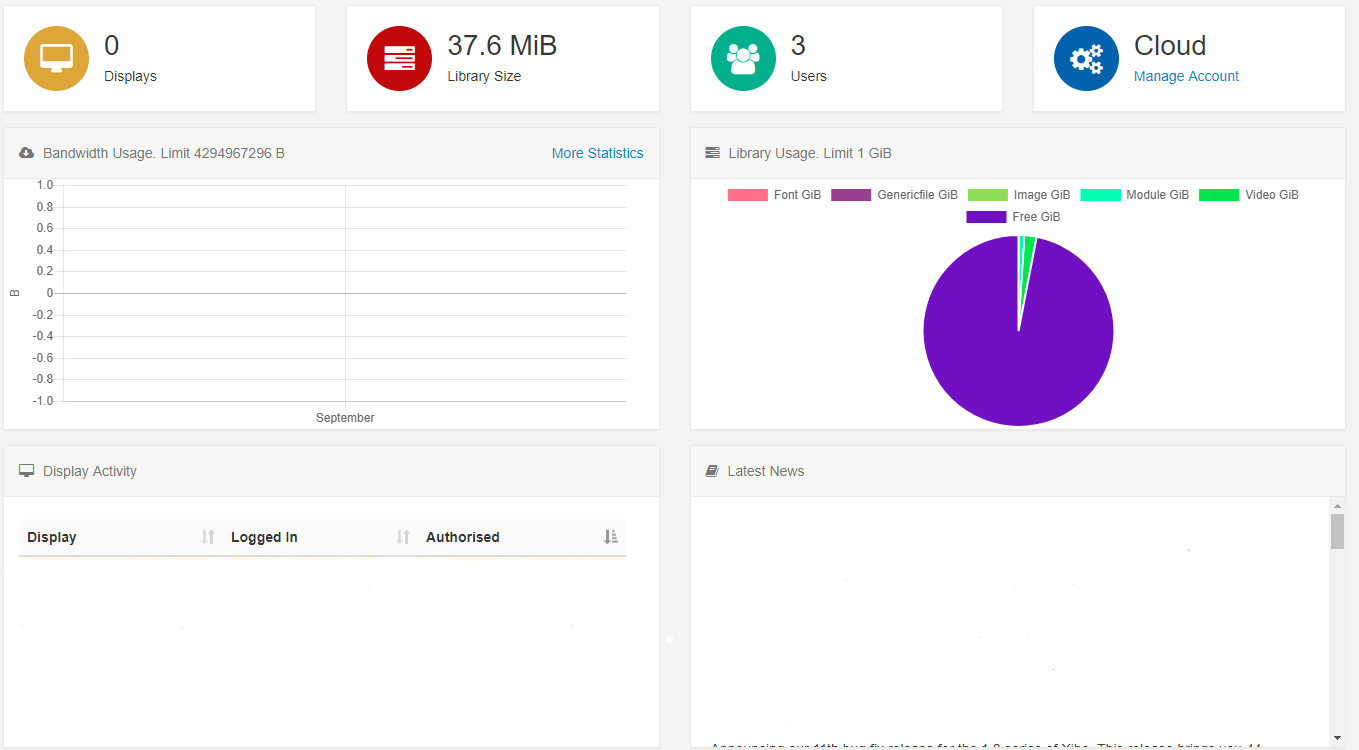Click the sort arrows on the Logged In column
Viewport: 1359px width, 750px height.
(403, 537)
